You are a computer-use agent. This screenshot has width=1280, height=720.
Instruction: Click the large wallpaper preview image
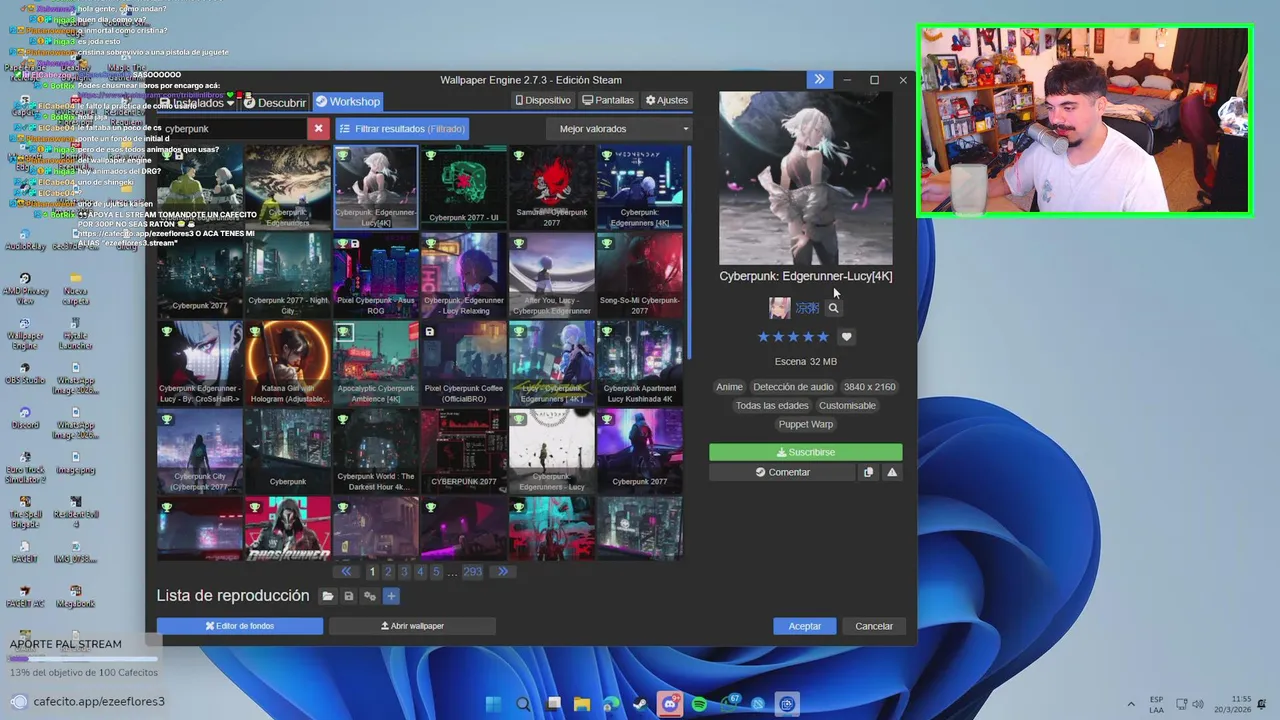pos(806,178)
